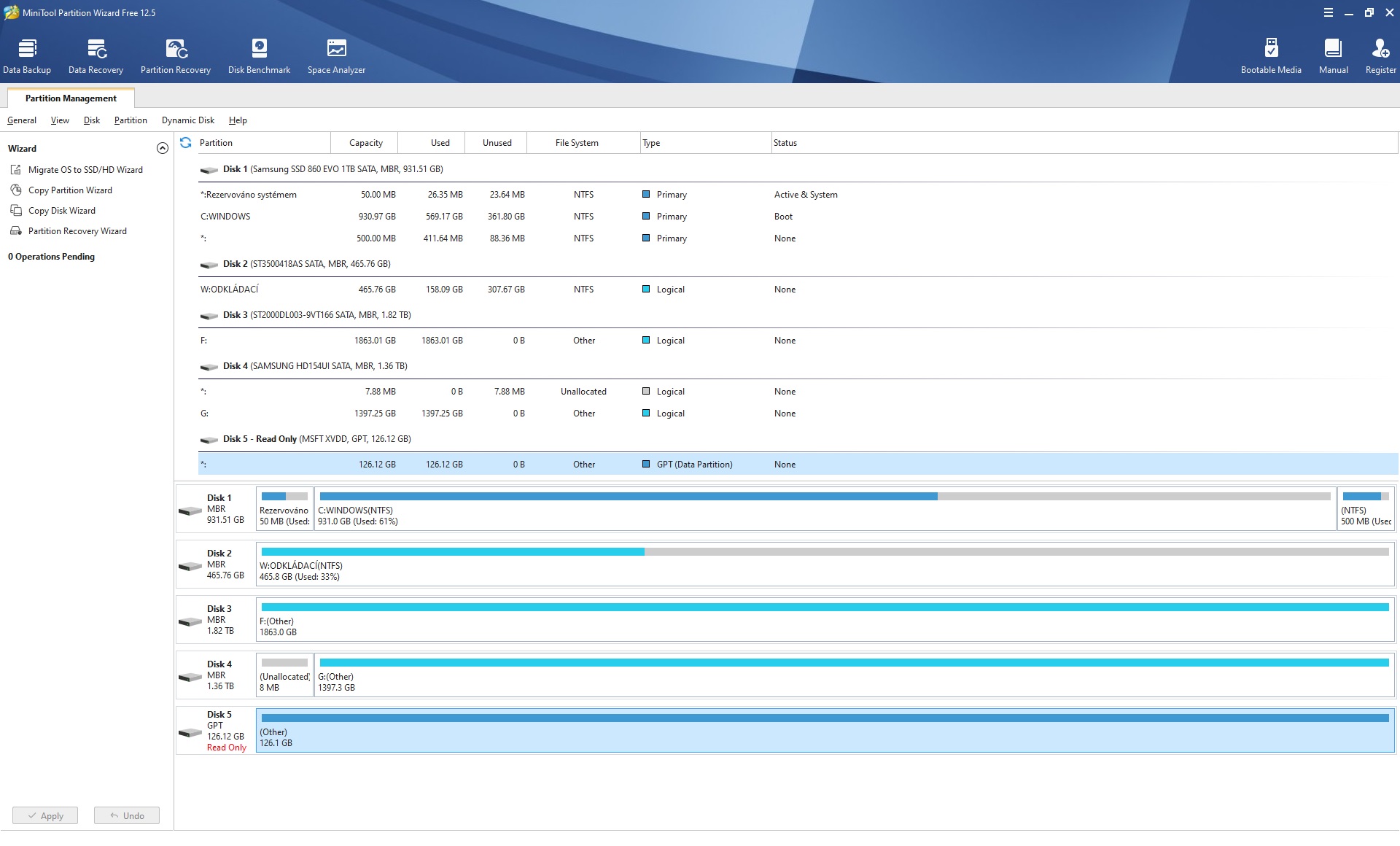Click Migrate OS to SSD/HD Wizard

(x=85, y=170)
